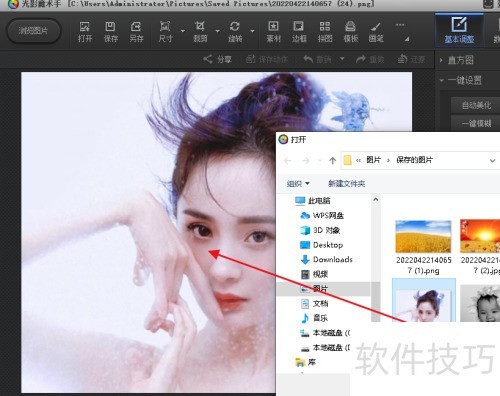This screenshot has width=500, height=396.
Task: Open the 模板 template tool
Action: click(x=351, y=32)
